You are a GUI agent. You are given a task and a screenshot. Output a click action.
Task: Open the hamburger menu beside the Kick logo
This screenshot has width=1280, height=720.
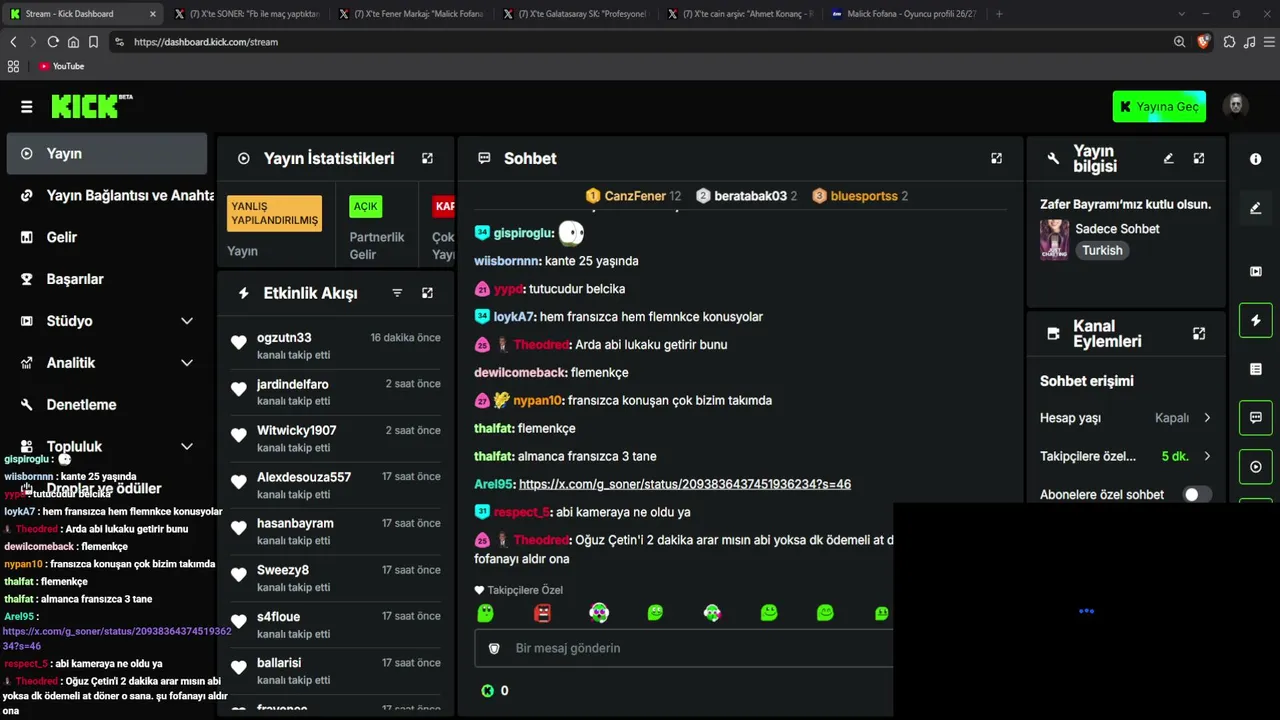pos(26,107)
